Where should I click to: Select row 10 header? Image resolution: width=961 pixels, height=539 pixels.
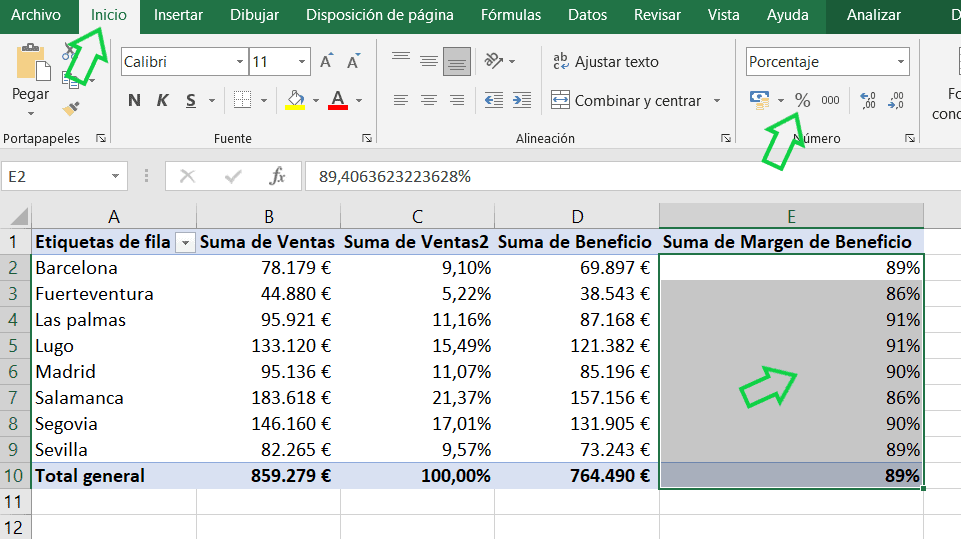[15, 476]
